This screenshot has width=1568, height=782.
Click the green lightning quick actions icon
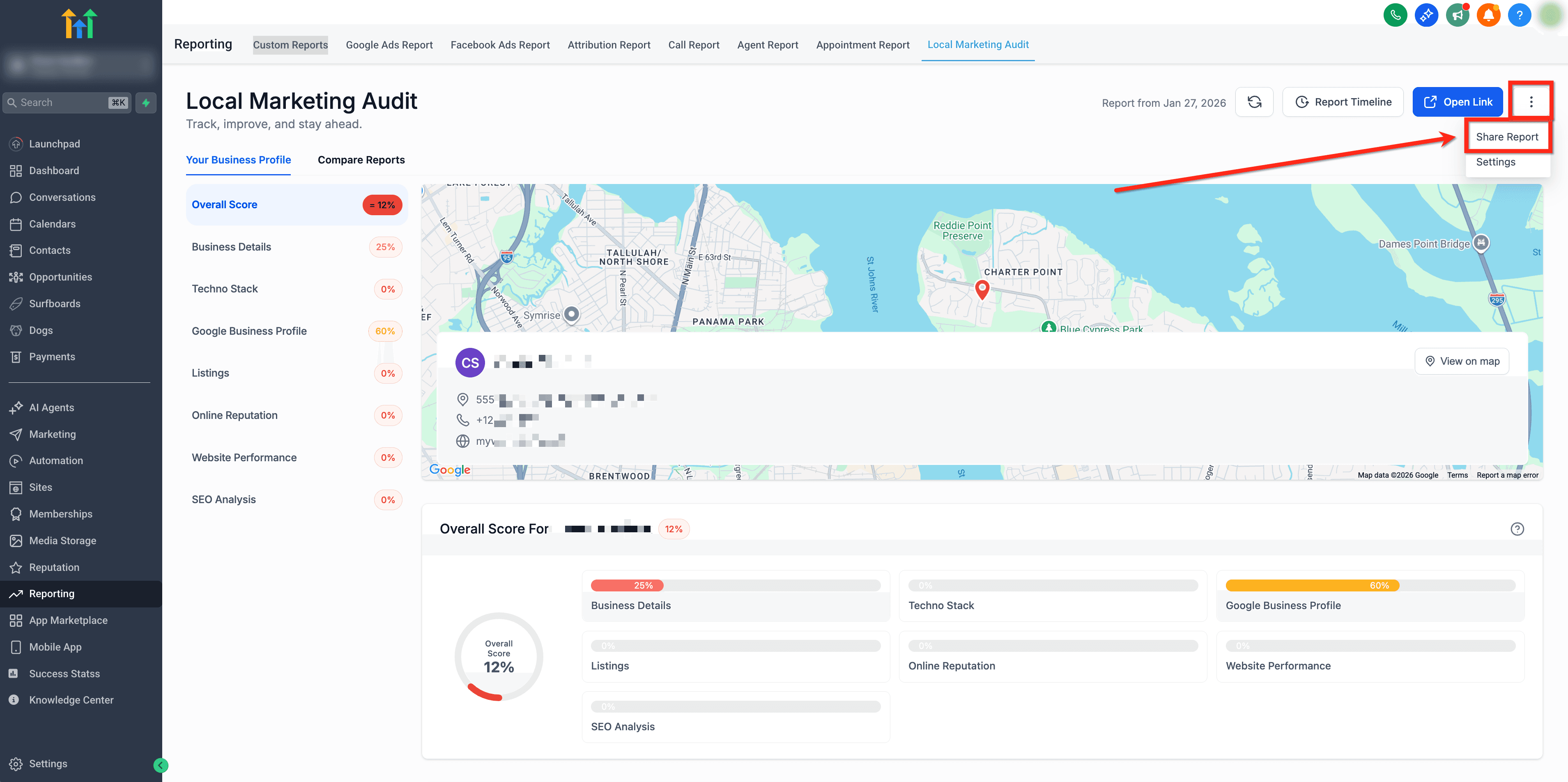(146, 102)
